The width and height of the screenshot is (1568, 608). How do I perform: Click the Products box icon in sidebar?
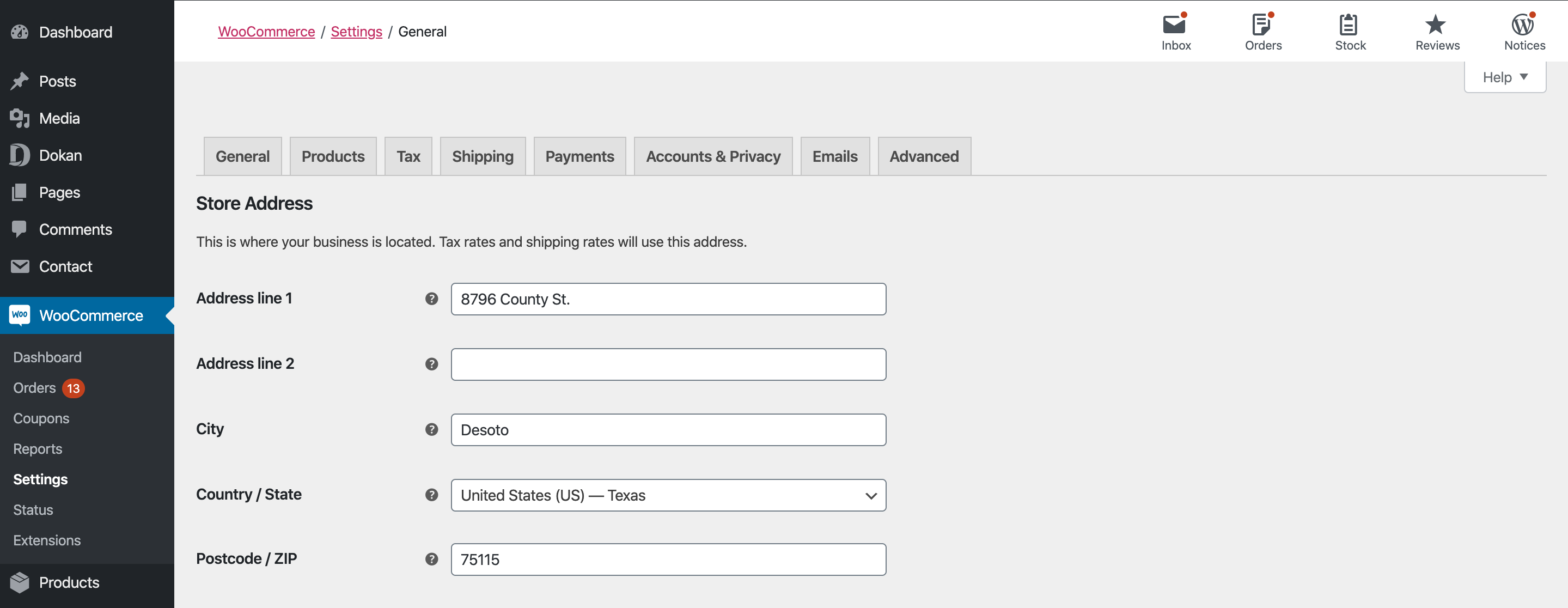click(20, 582)
